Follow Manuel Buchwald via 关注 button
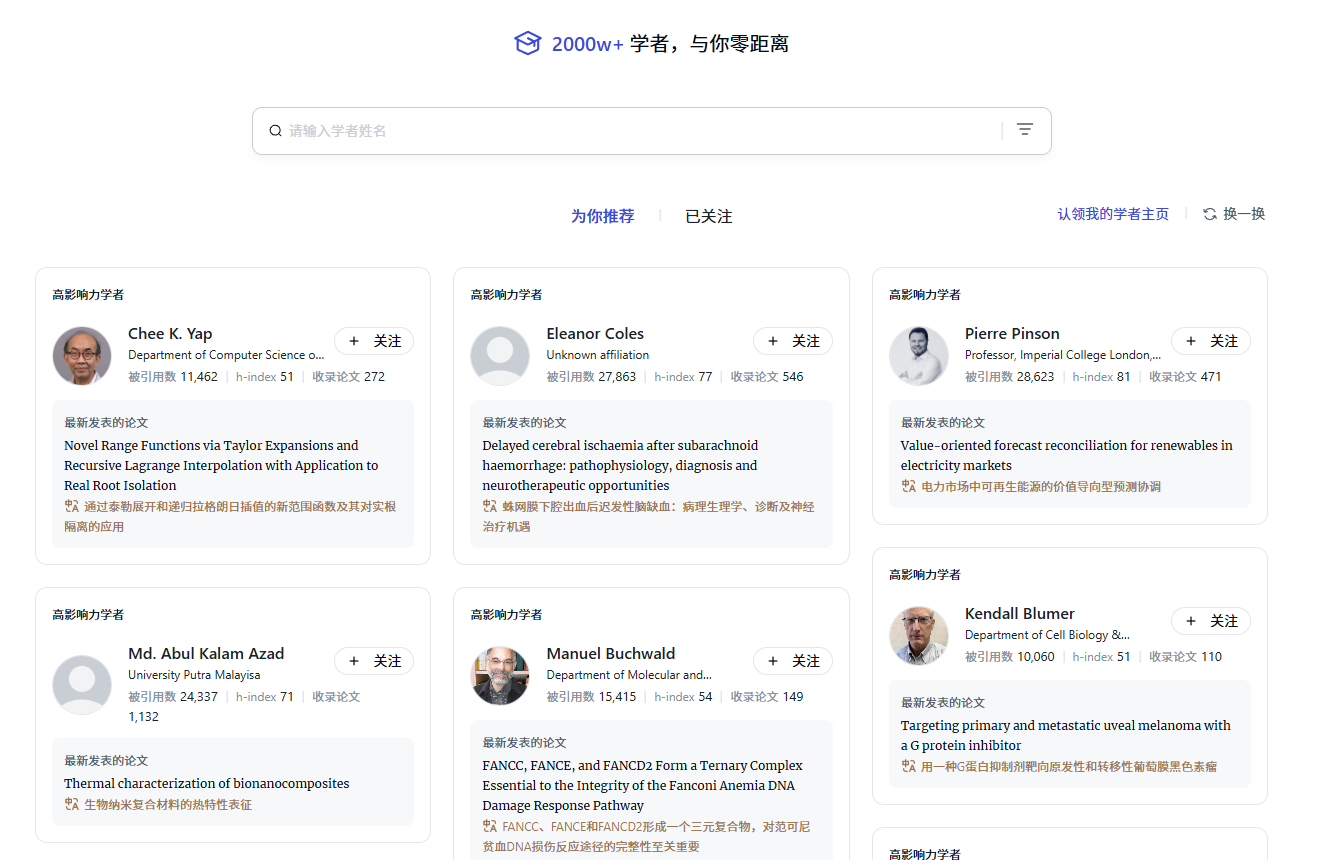Viewport: 1326px width, 860px height. [x=792, y=661]
